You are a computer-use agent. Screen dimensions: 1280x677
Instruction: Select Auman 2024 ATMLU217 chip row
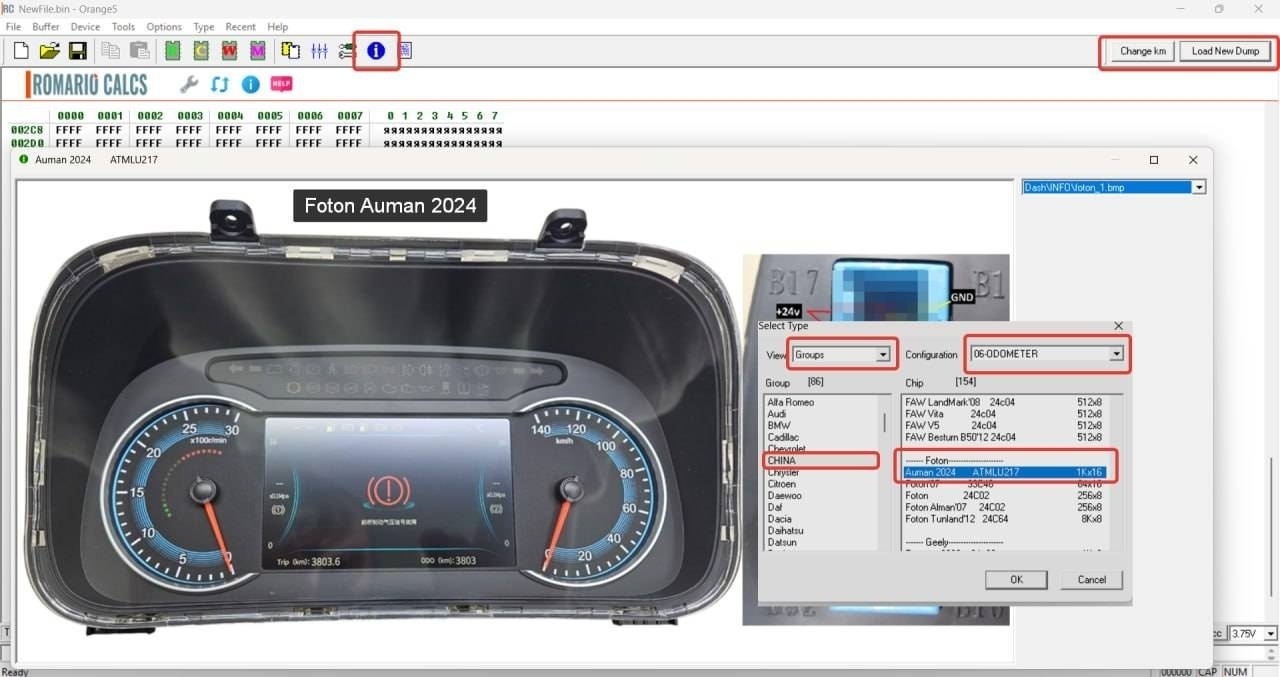click(x=1004, y=472)
